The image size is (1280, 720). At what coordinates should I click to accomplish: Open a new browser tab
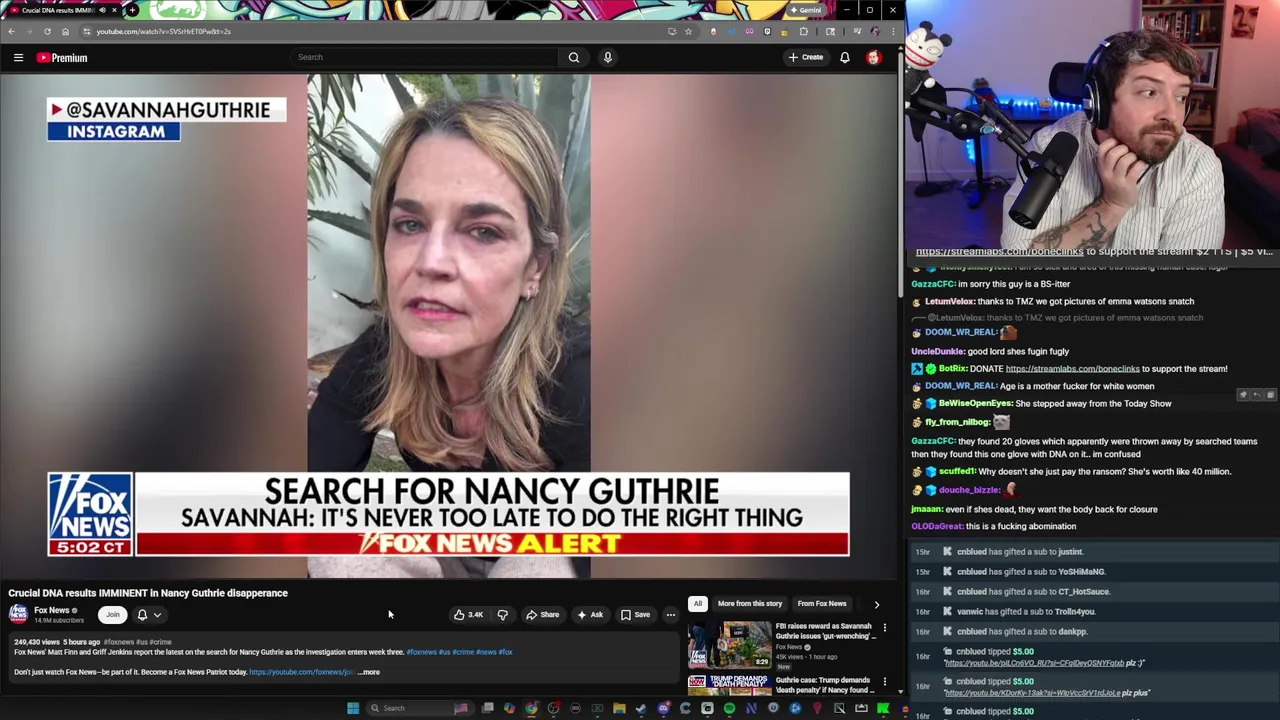[132, 10]
